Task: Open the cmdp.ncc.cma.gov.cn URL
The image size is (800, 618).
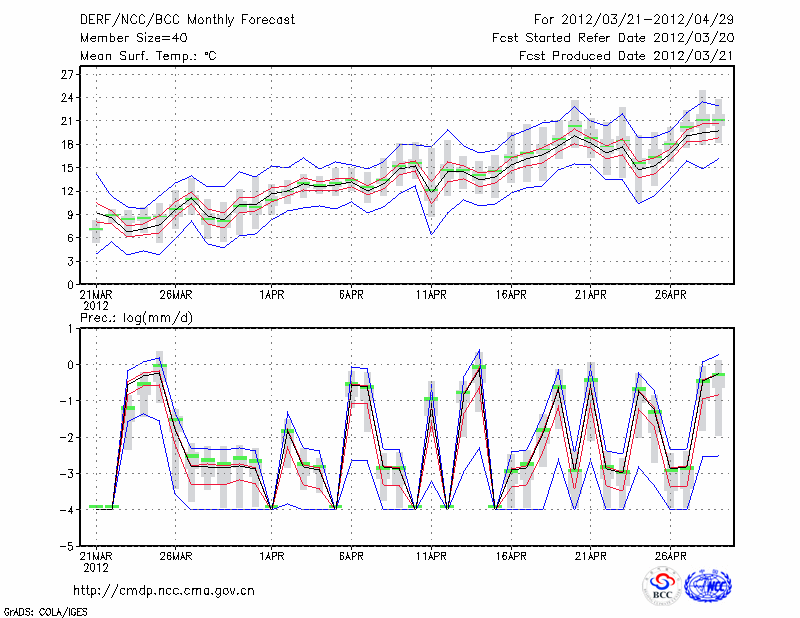Action: pos(165,590)
